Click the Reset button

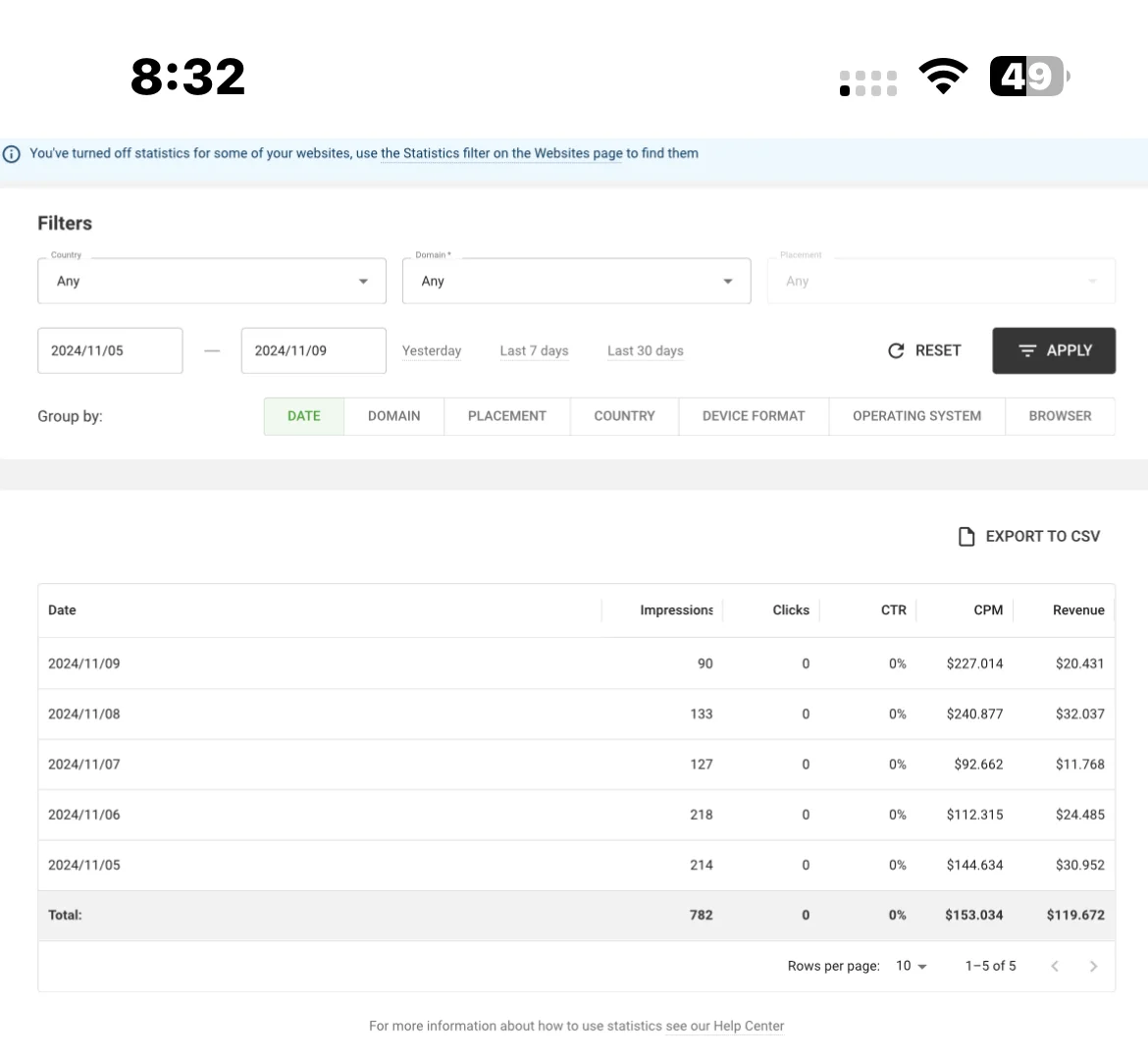pyautogui.click(x=924, y=350)
